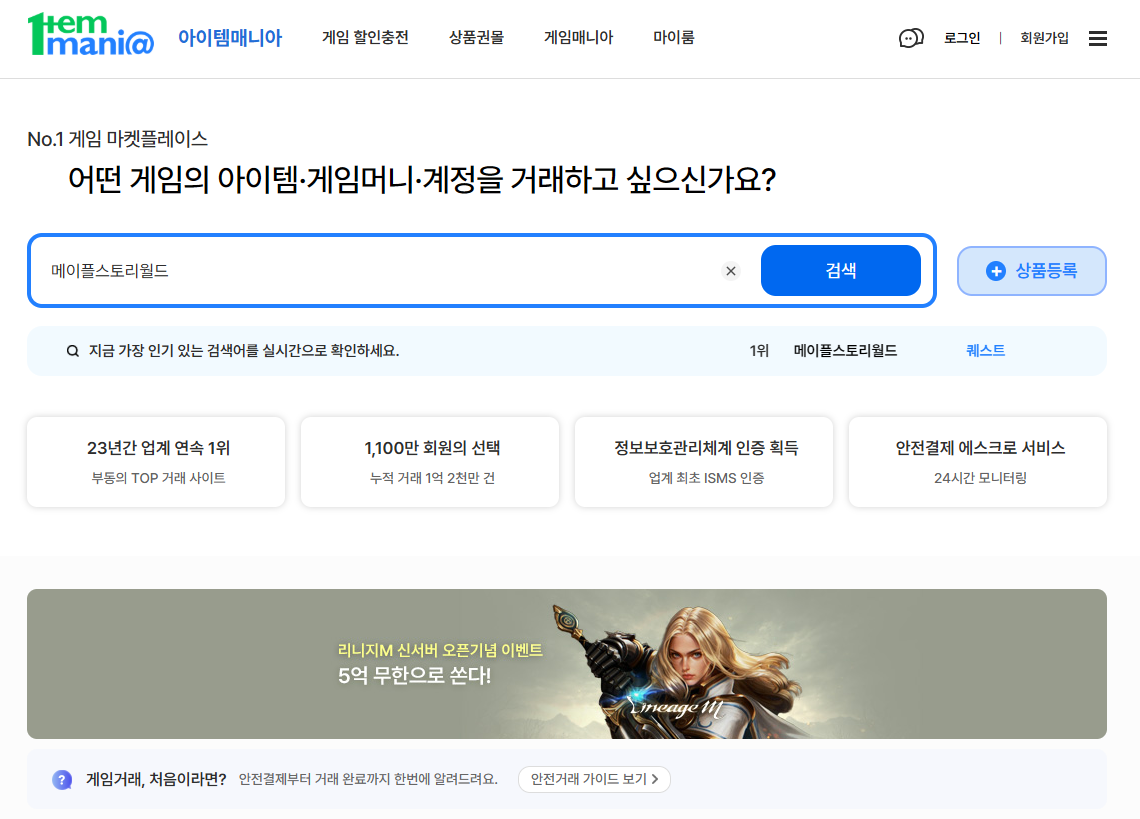
Task: Open the 상품권몰 menu
Action: 476,37
